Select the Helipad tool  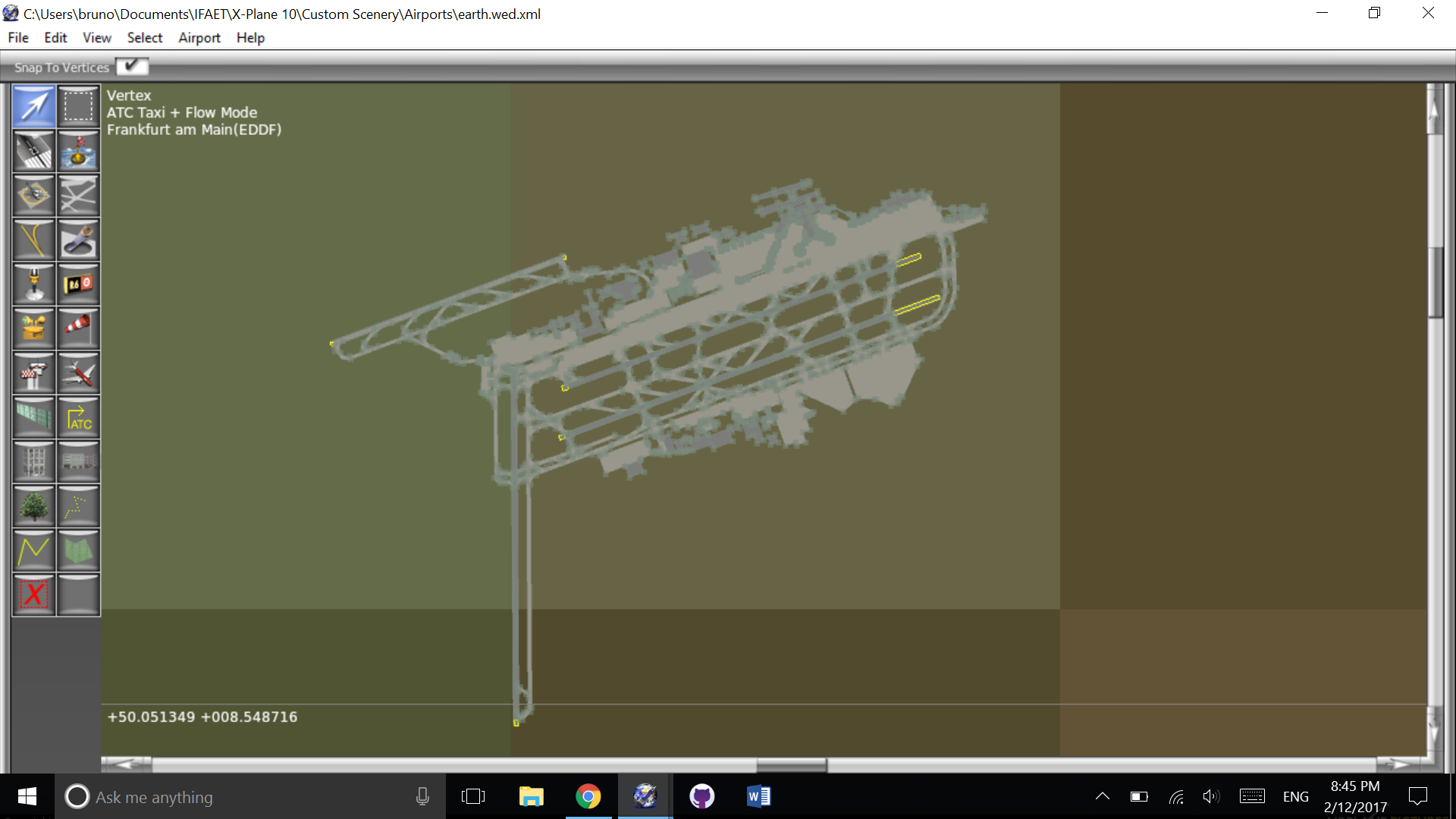[x=33, y=196]
